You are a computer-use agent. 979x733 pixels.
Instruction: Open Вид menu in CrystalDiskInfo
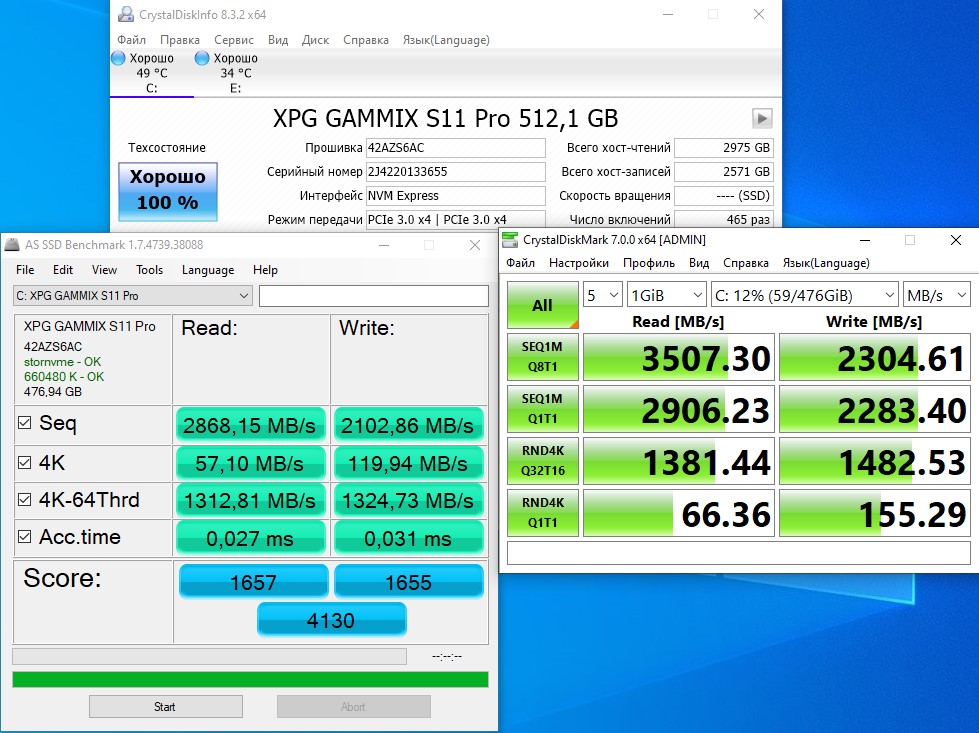[278, 40]
